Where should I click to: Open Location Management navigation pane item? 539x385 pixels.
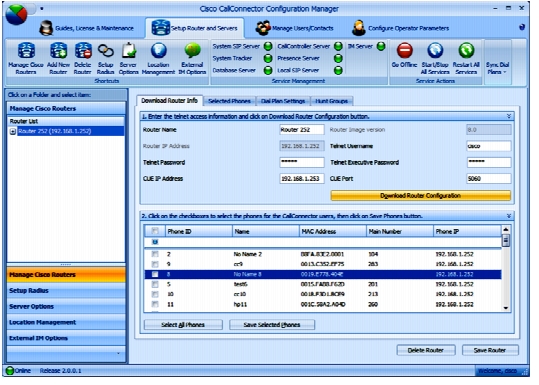[66, 322]
